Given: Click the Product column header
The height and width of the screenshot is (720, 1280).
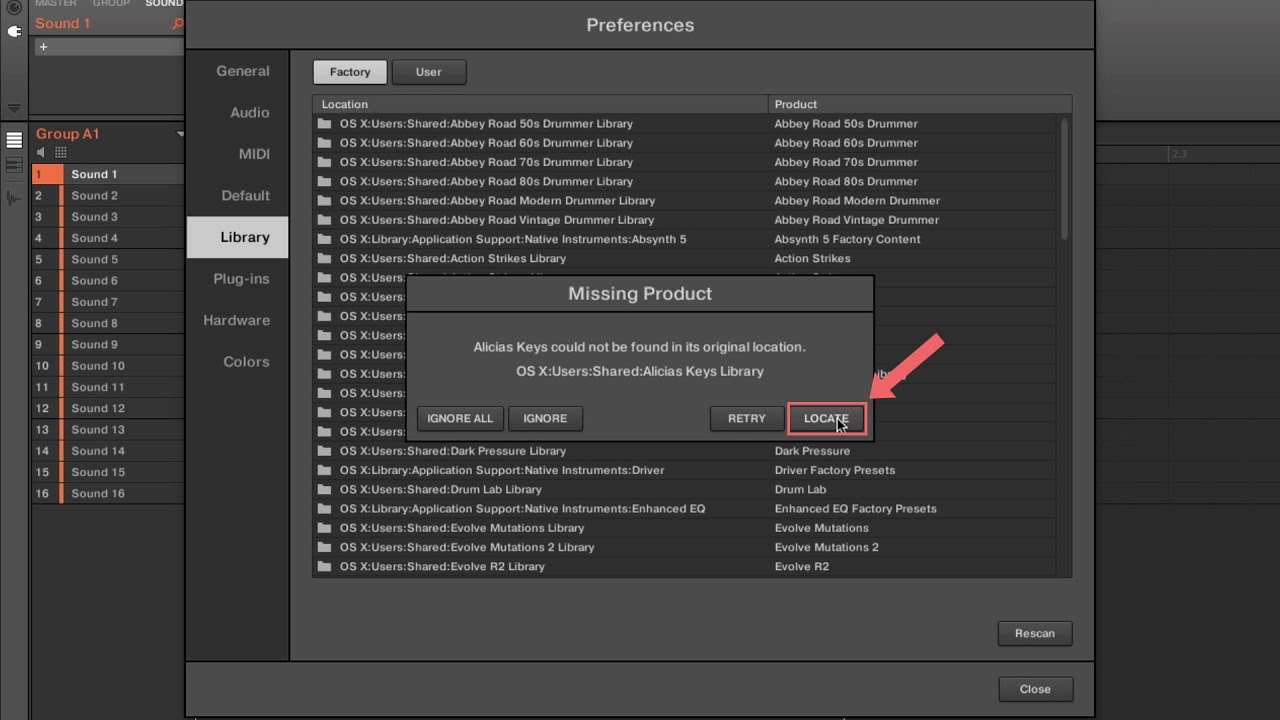Looking at the screenshot, I should (919, 104).
